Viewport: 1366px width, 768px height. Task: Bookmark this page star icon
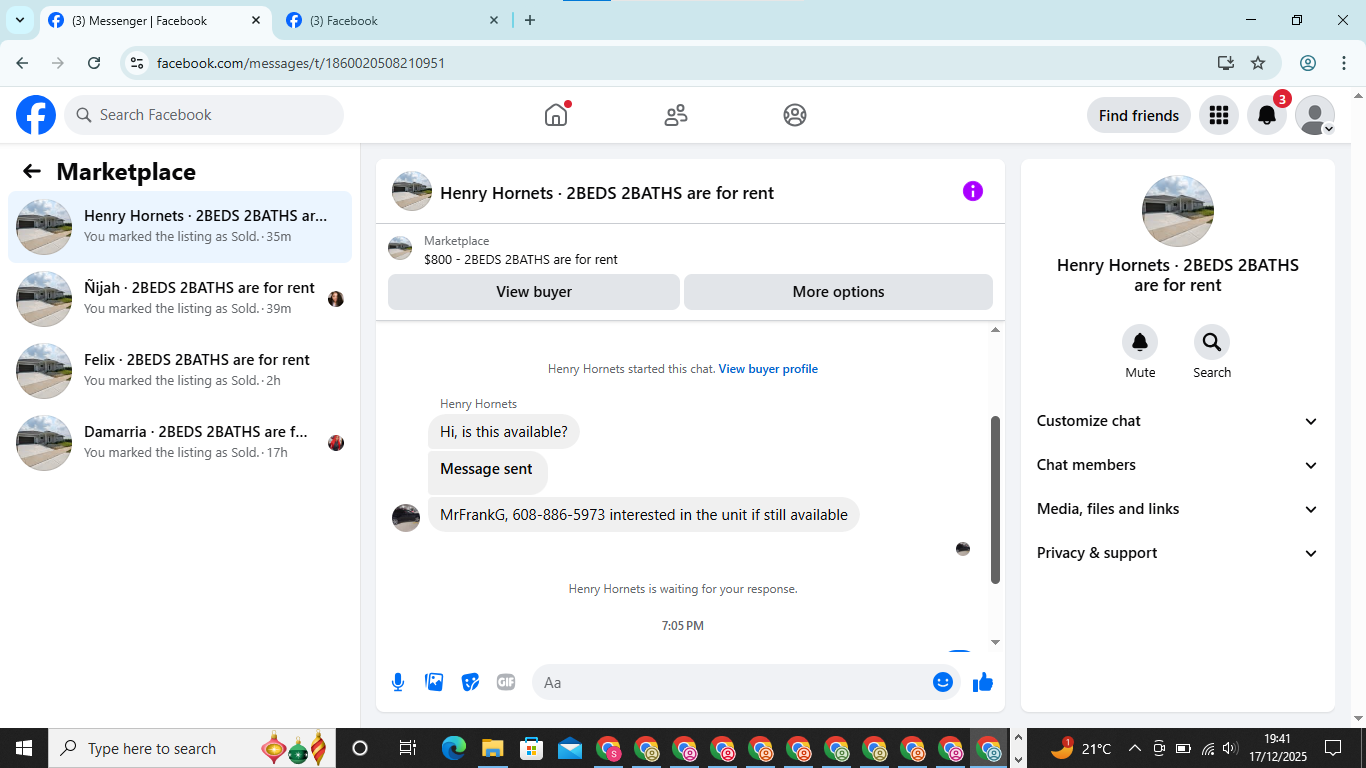(x=1258, y=63)
